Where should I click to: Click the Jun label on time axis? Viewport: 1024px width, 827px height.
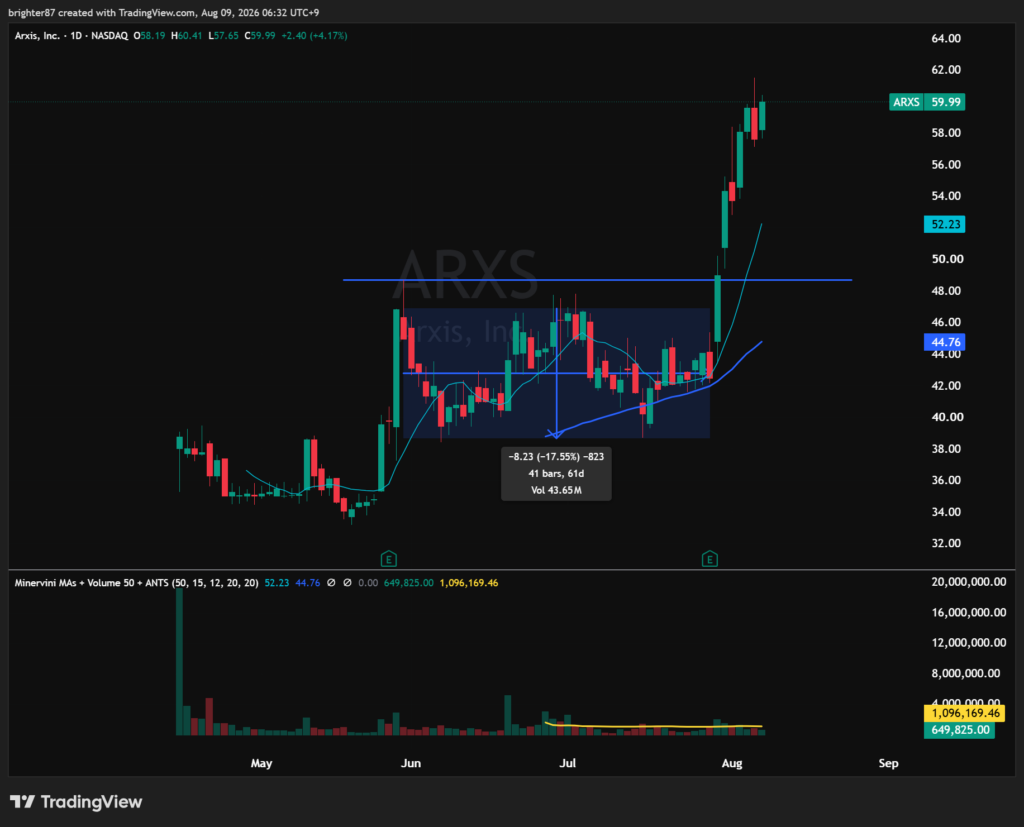411,763
